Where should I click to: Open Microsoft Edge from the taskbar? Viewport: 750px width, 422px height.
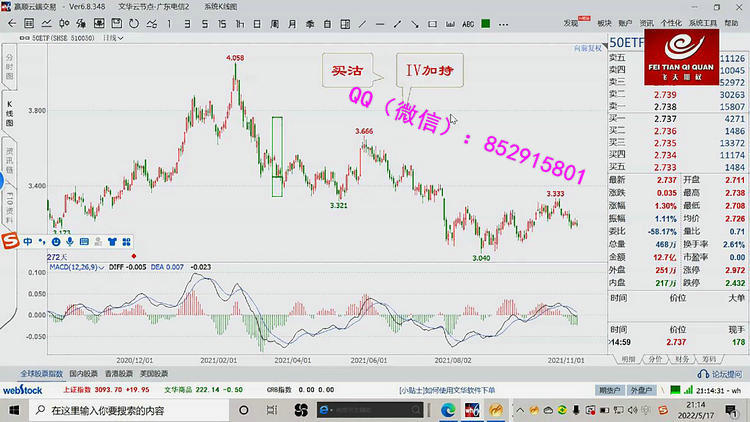click(x=447, y=410)
